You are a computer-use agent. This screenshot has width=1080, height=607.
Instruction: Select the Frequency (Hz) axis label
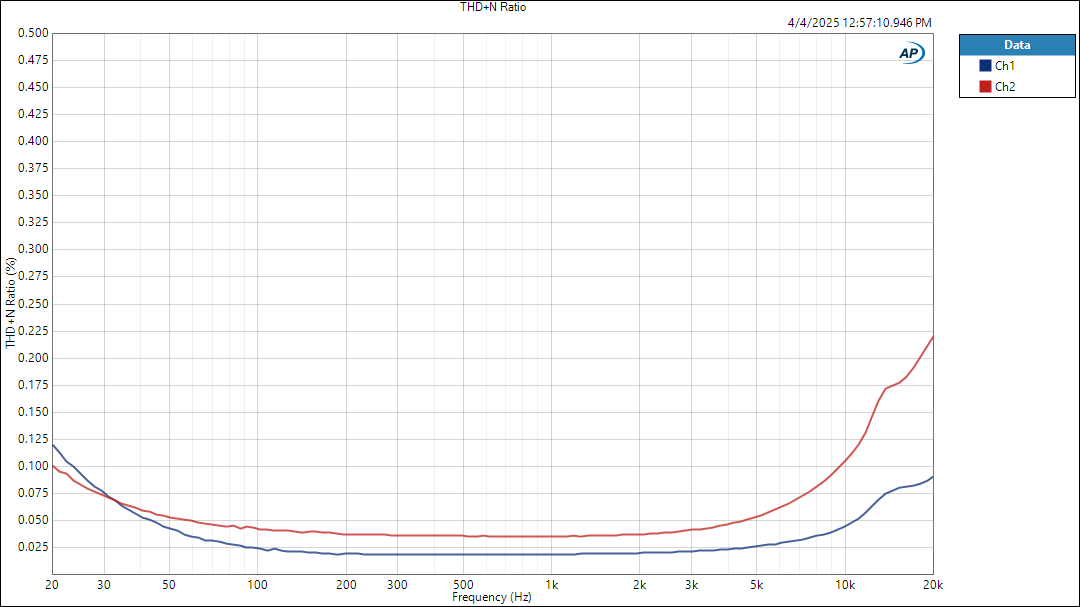(x=492, y=597)
